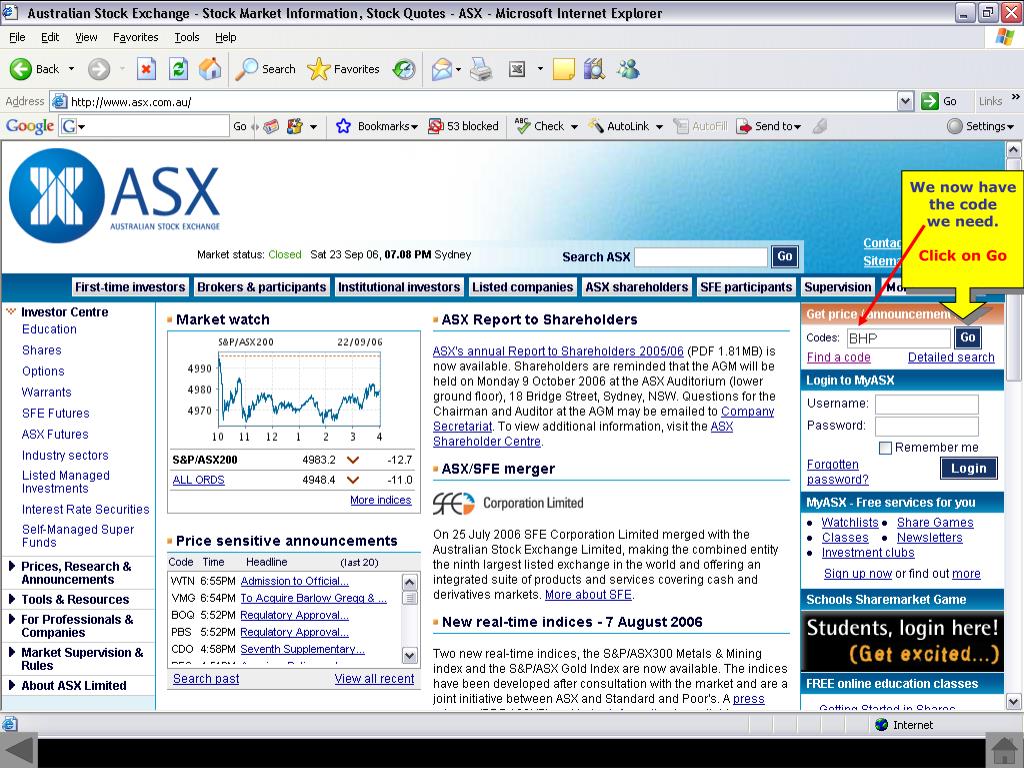Tick the Remember me checkbox

tap(886, 448)
